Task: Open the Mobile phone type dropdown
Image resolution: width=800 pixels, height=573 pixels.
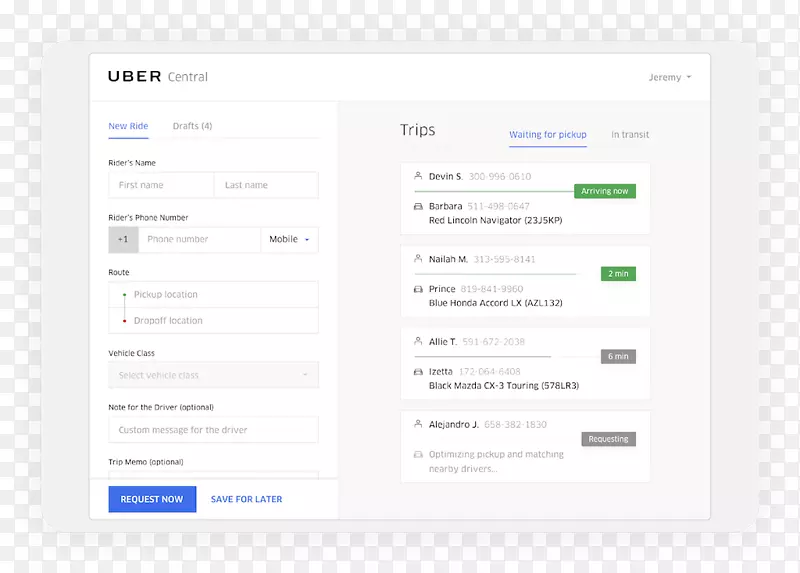Action: click(290, 239)
